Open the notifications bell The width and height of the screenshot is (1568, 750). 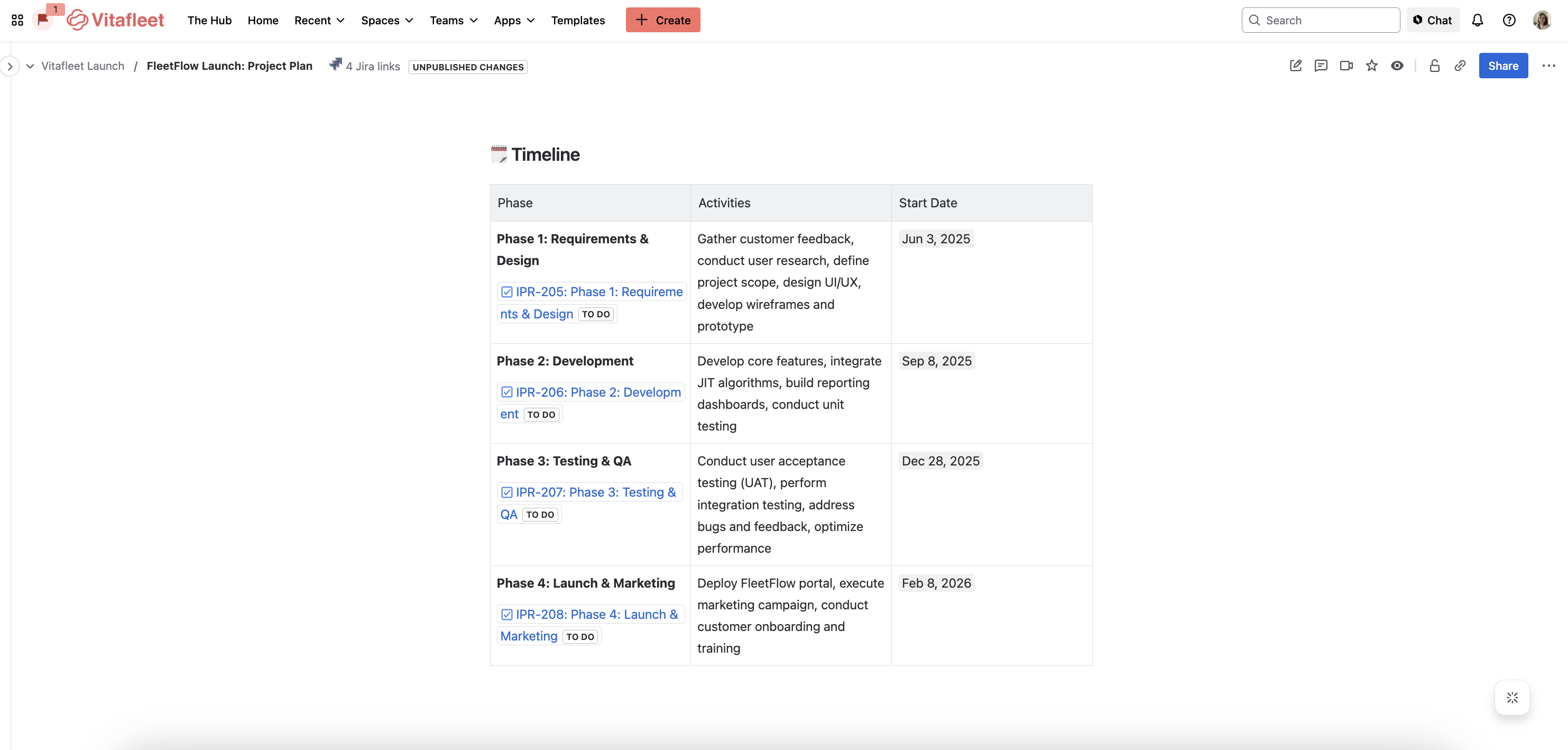coord(1478,20)
